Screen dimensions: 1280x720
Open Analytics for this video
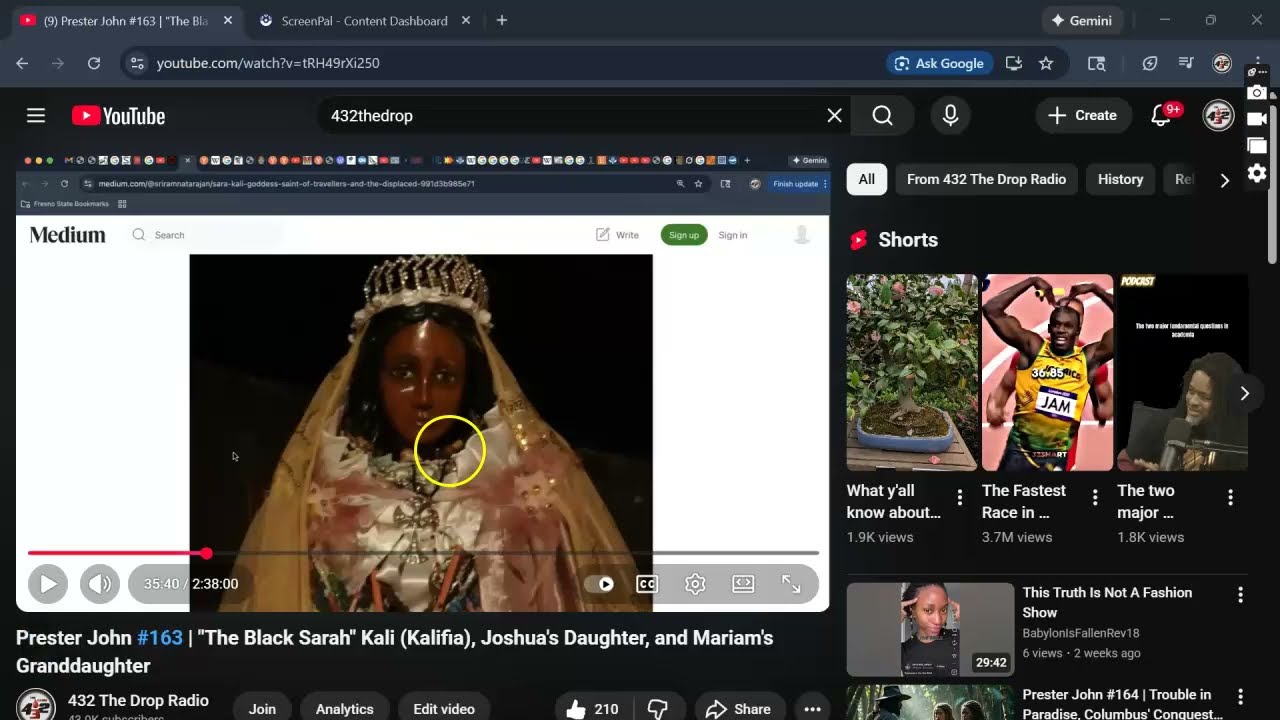pyautogui.click(x=344, y=709)
